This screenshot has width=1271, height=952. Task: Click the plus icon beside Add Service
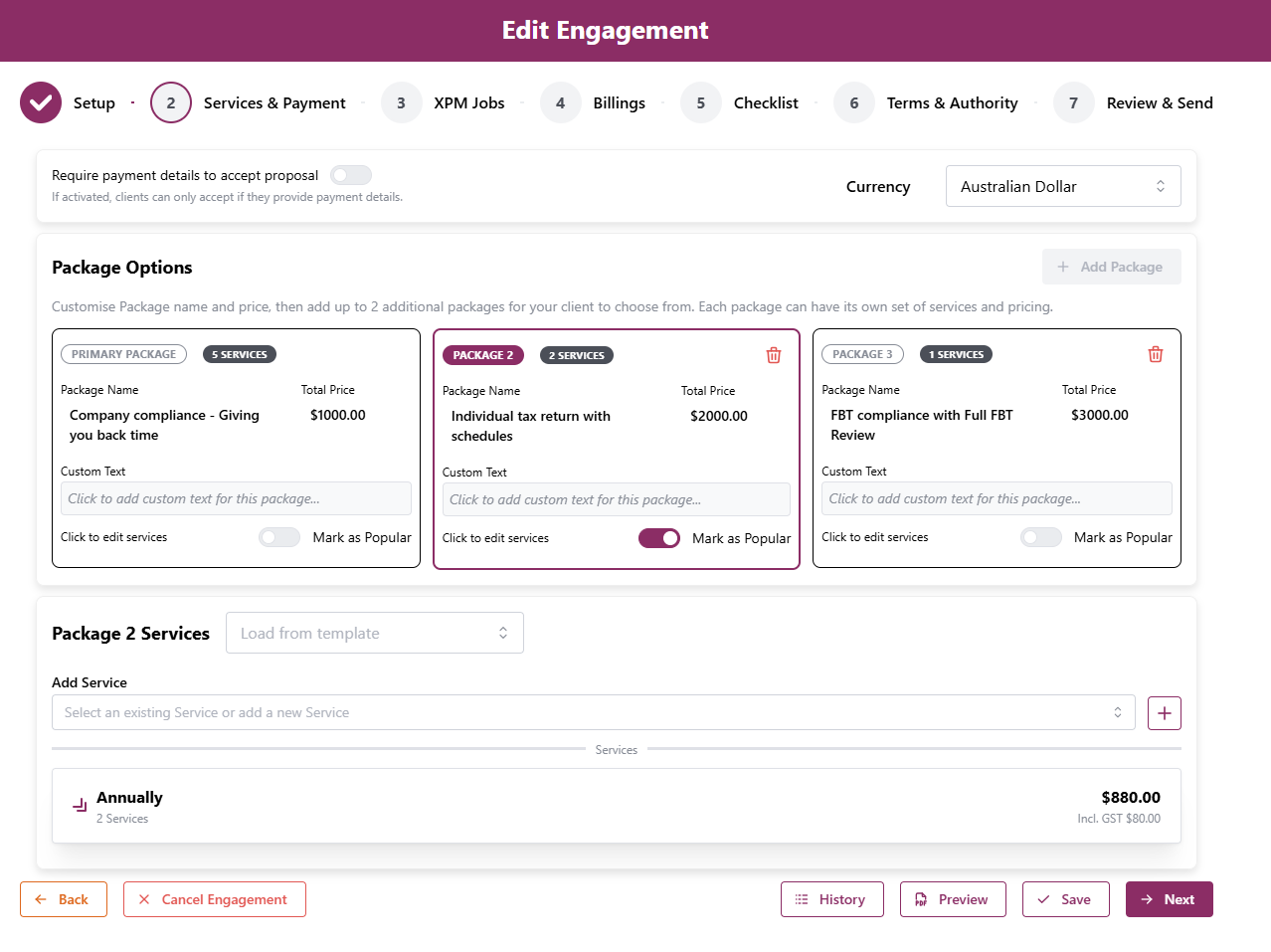1164,713
